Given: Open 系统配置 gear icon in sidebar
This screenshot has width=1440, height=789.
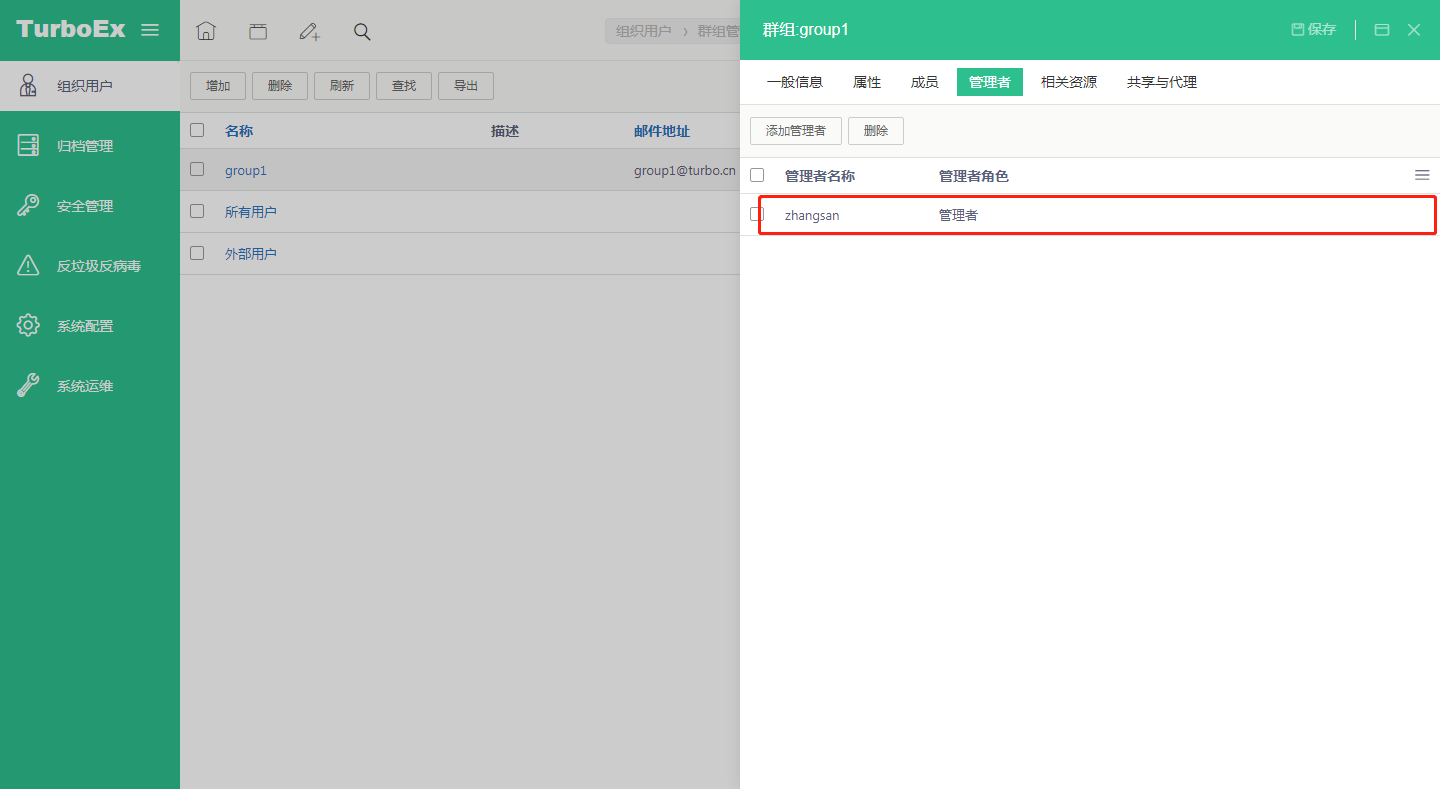Looking at the screenshot, I should (x=28, y=326).
